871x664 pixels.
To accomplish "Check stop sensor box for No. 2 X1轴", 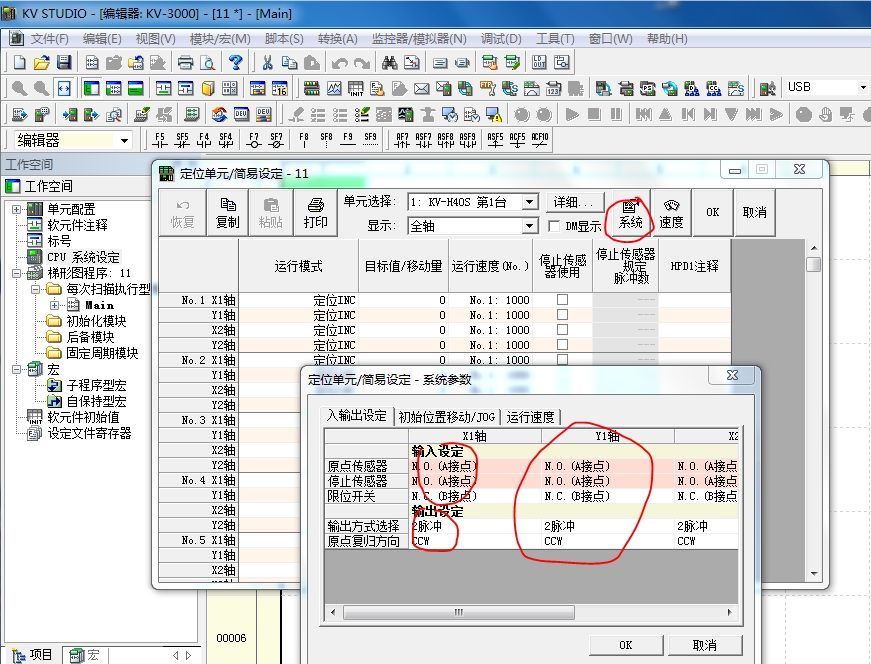I will [x=563, y=360].
